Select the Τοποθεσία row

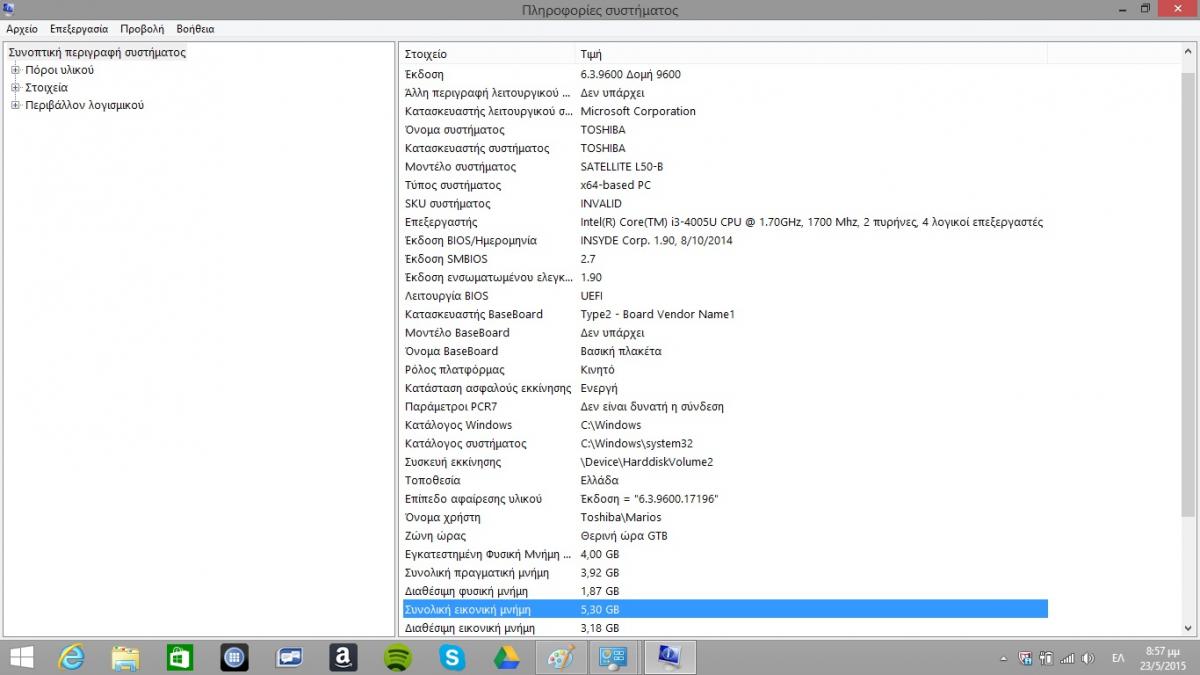click(725, 481)
